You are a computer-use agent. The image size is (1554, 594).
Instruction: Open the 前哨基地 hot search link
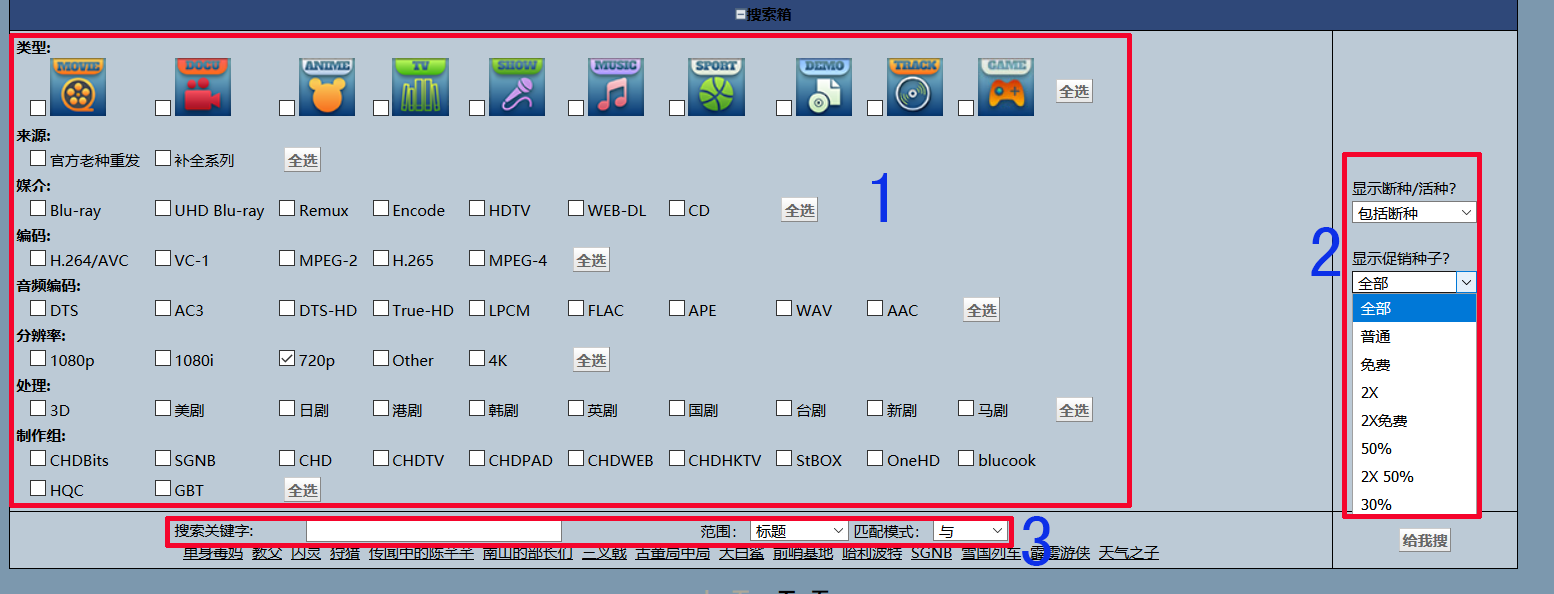[802, 552]
